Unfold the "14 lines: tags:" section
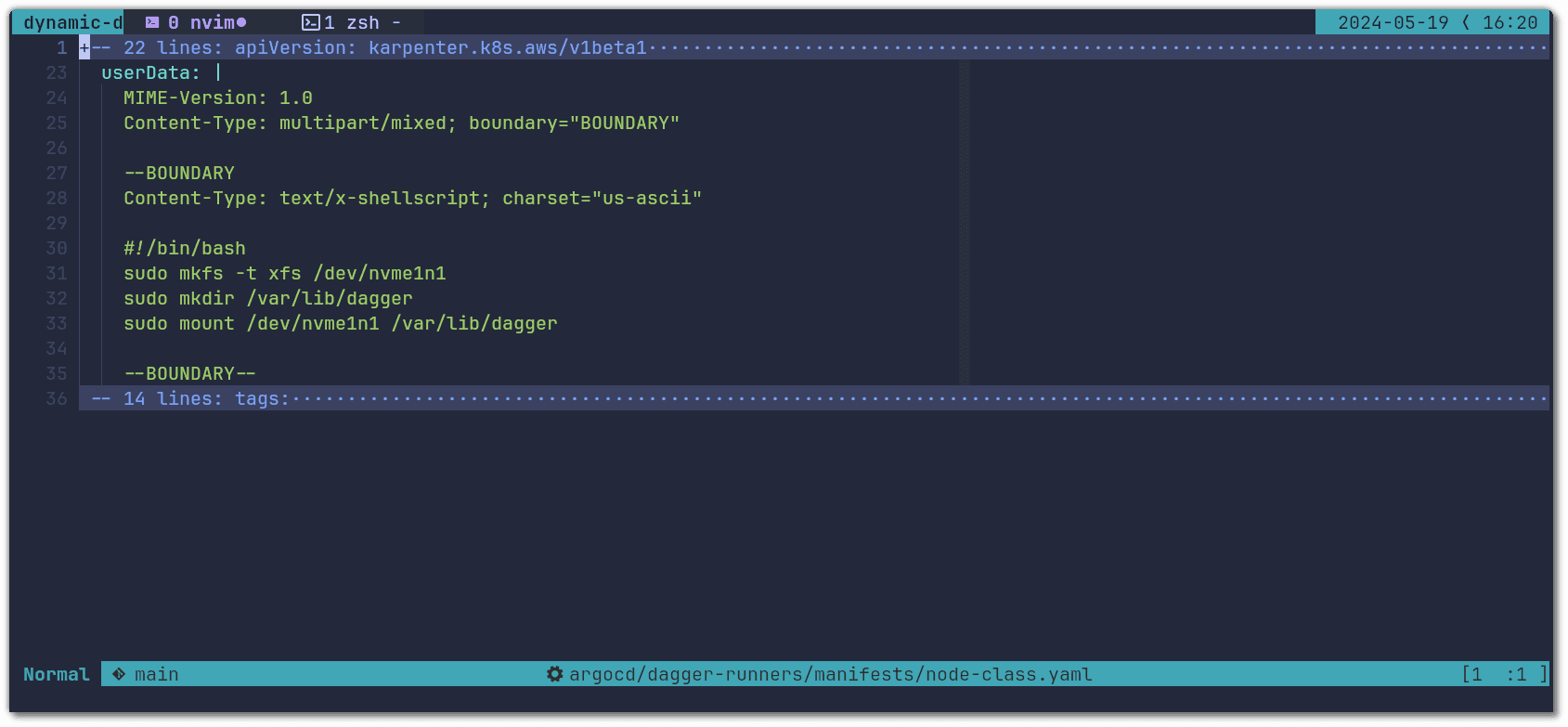The image size is (1568, 727). pos(206,398)
